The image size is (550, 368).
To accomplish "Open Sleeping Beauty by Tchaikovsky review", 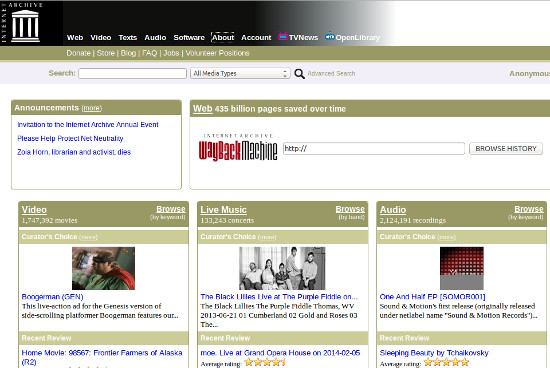I will pos(434,353).
